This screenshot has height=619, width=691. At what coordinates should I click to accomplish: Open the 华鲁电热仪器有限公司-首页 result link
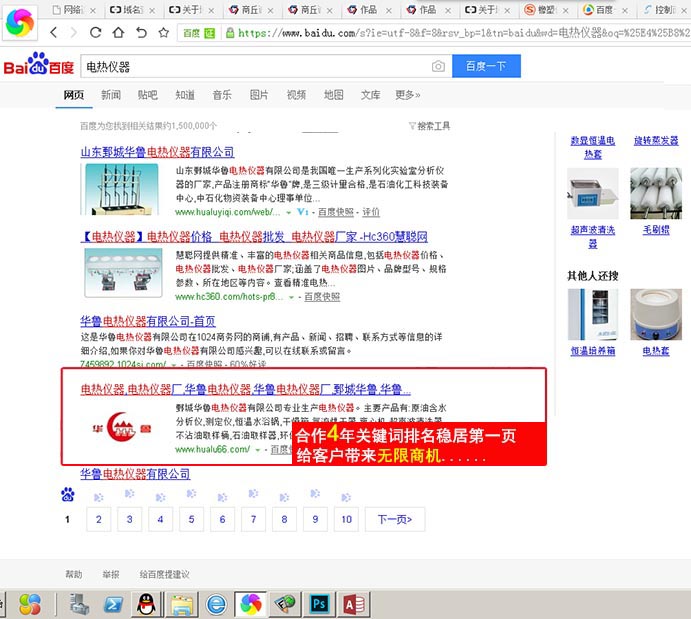pos(148,321)
